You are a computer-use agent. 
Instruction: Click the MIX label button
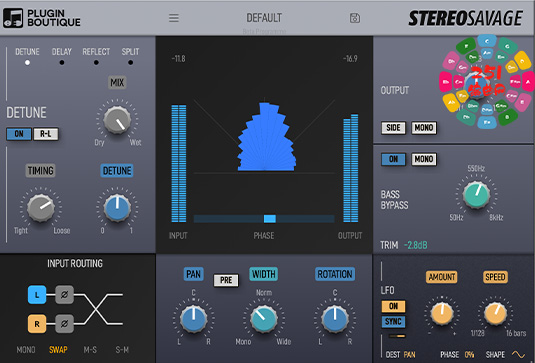pos(117,83)
